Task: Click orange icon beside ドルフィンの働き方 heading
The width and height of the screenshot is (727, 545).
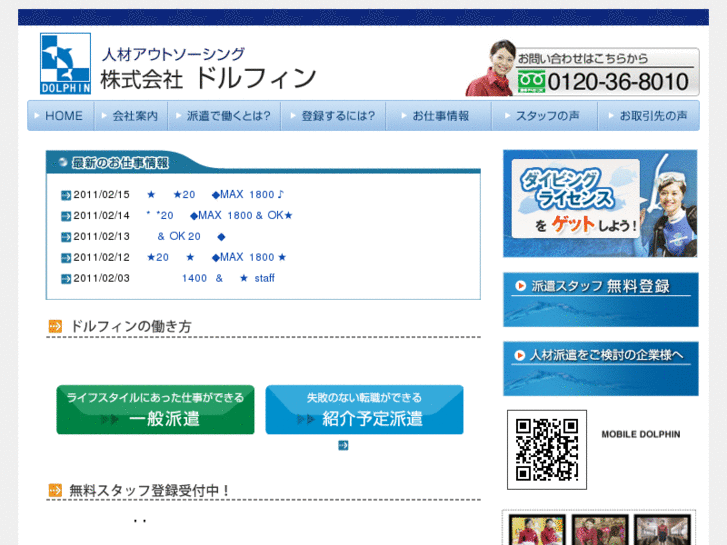Action: pyautogui.click(x=55, y=327)
